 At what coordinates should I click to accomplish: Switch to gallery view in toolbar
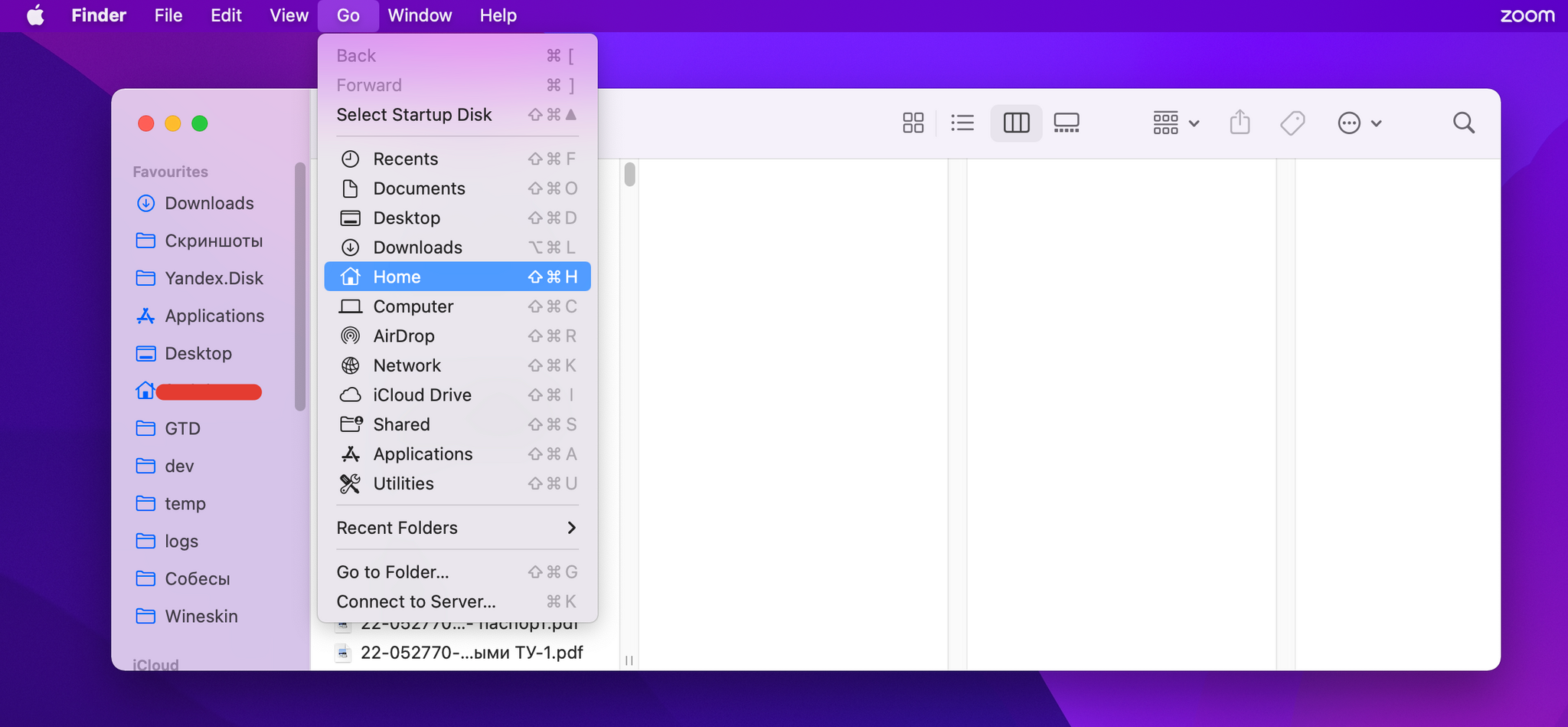click(1067, 123)
